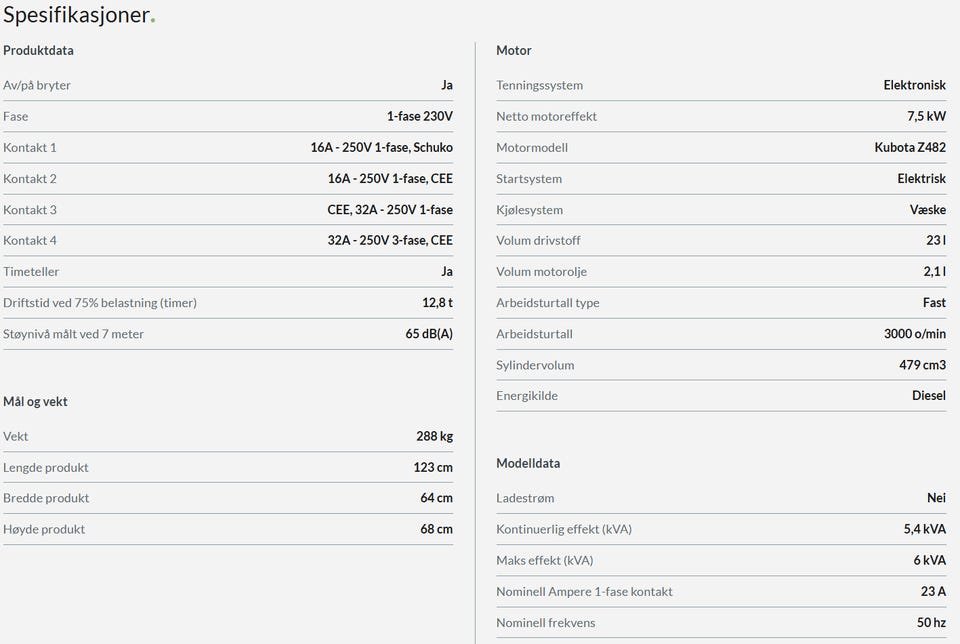Select the 12,8 t runtime value
Image resolution: width=960 pixels, height=644 pixels.
pos(437,302)
